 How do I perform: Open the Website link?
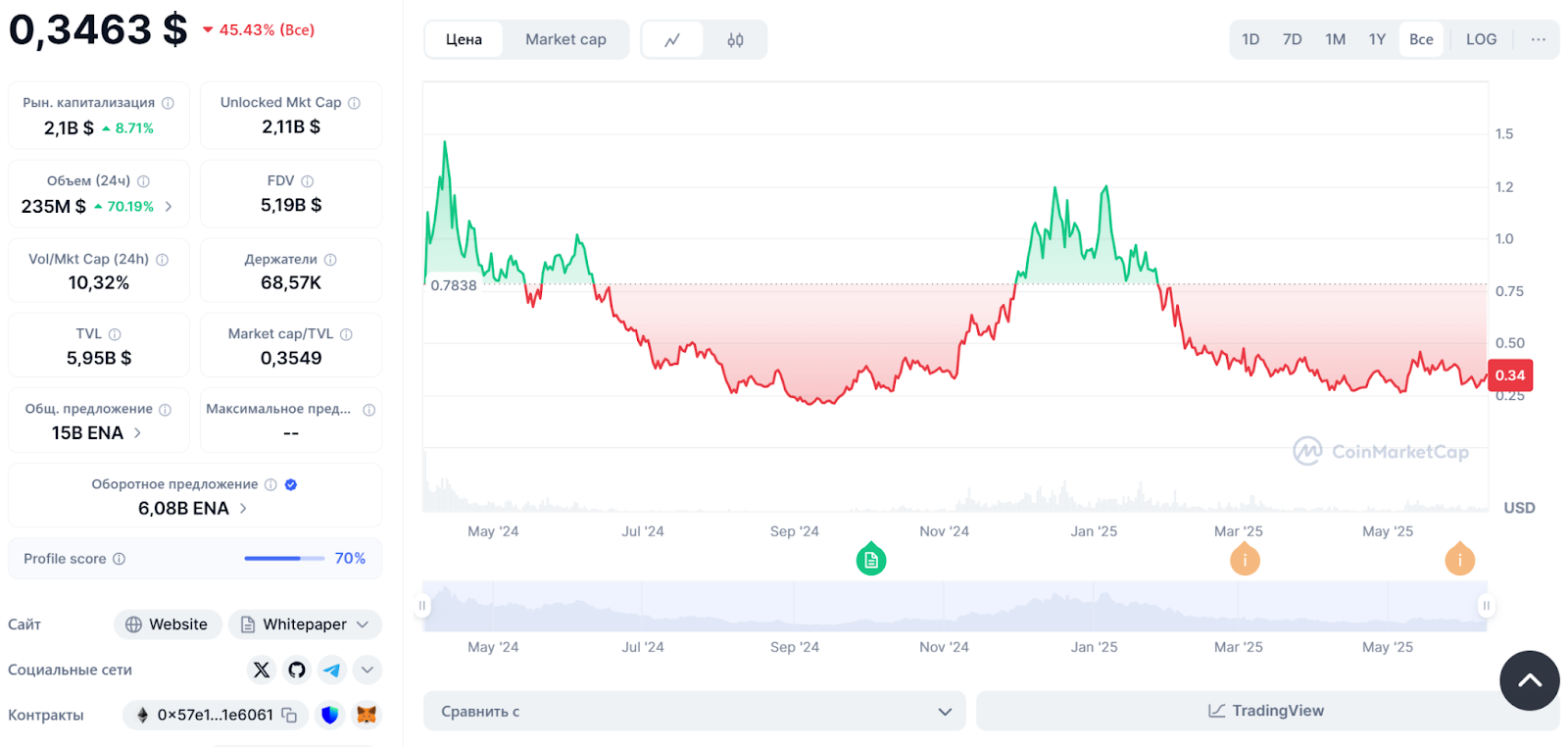pyautogui.click(x=168, y=624)
